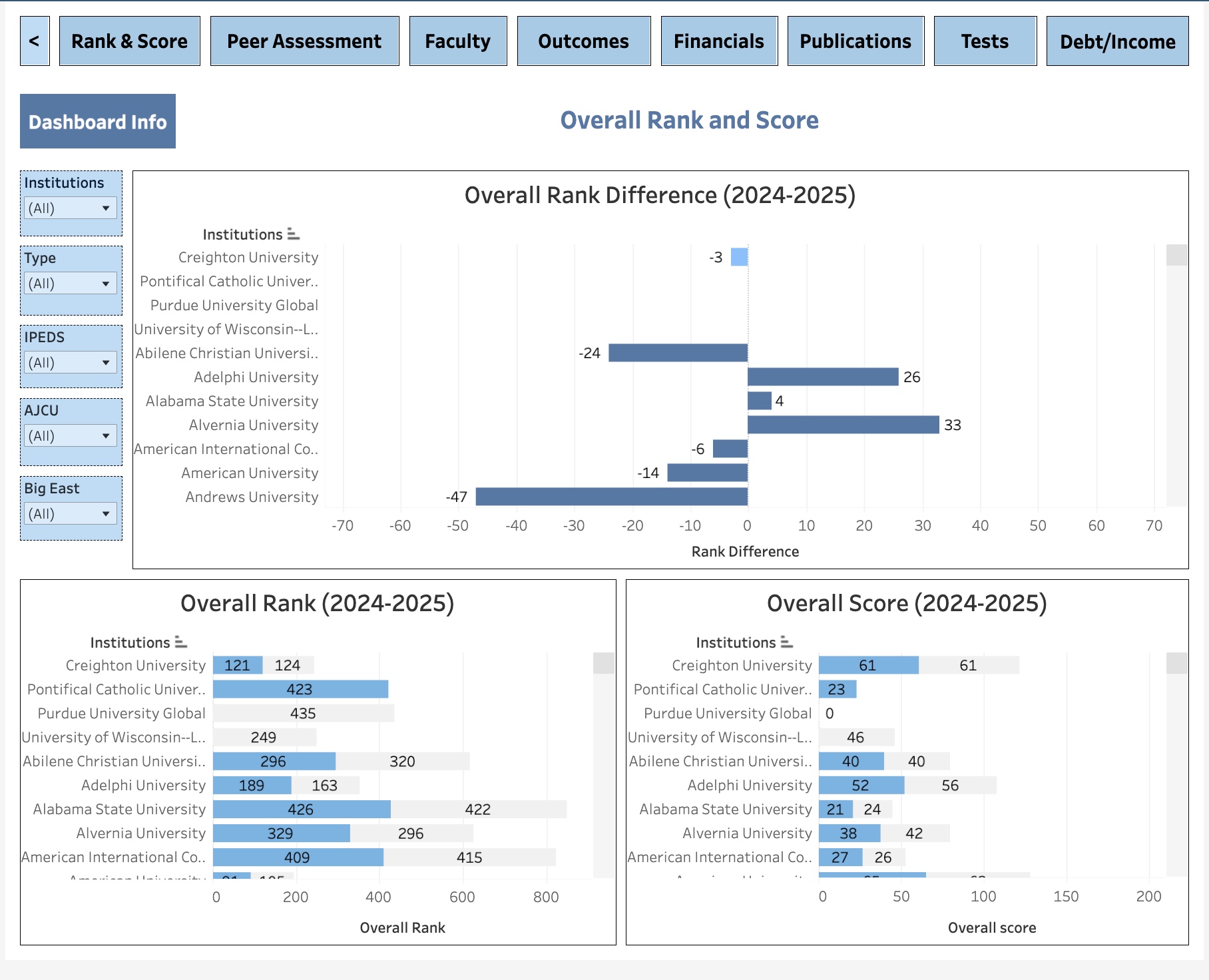1209x980 pixels.
Task: Click the Pontifical Catholic 23 score bar
Action: click(x=838, y=689)
